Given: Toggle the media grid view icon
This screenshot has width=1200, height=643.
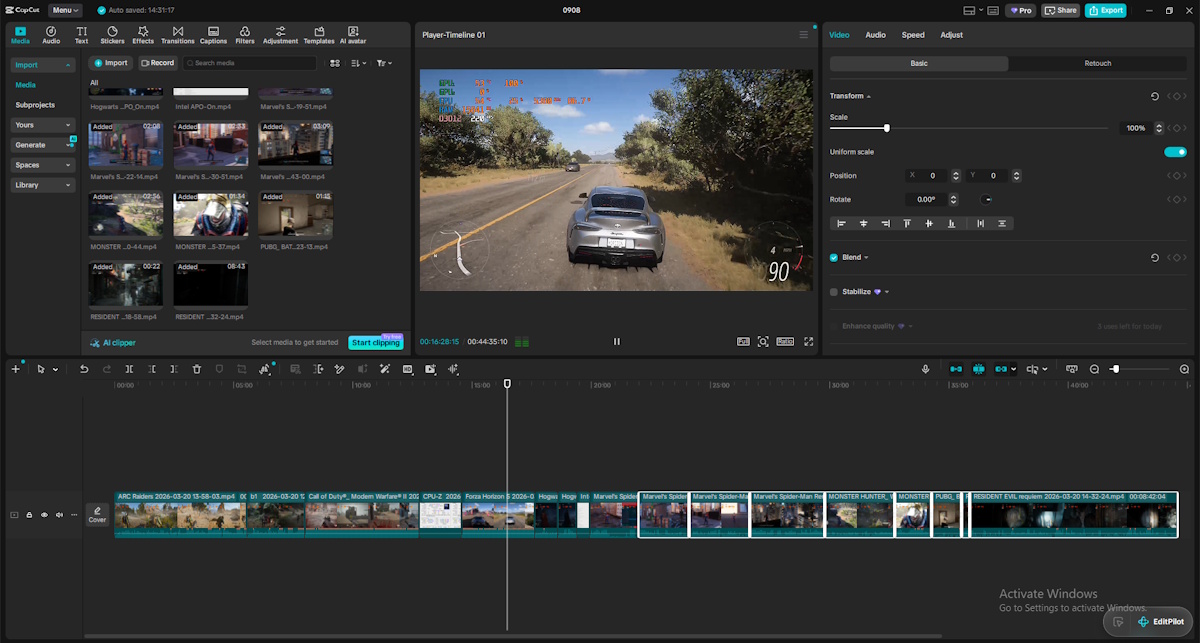Looking at the screenshot, I should tap(335, 63).
